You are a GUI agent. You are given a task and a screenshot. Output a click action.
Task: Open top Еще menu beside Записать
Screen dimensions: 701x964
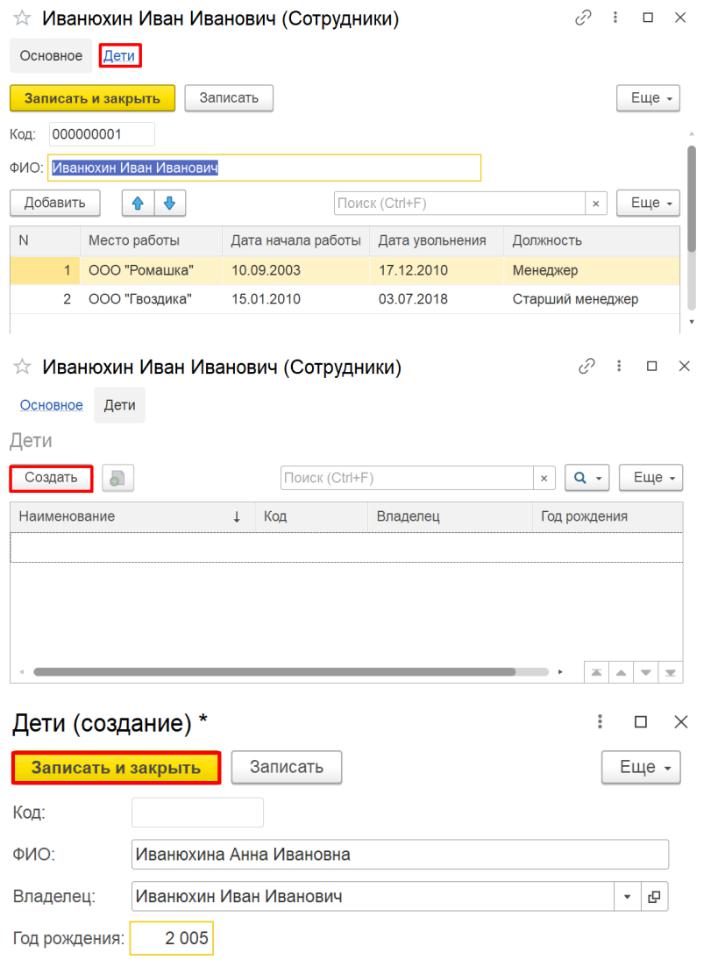point(648,98)
